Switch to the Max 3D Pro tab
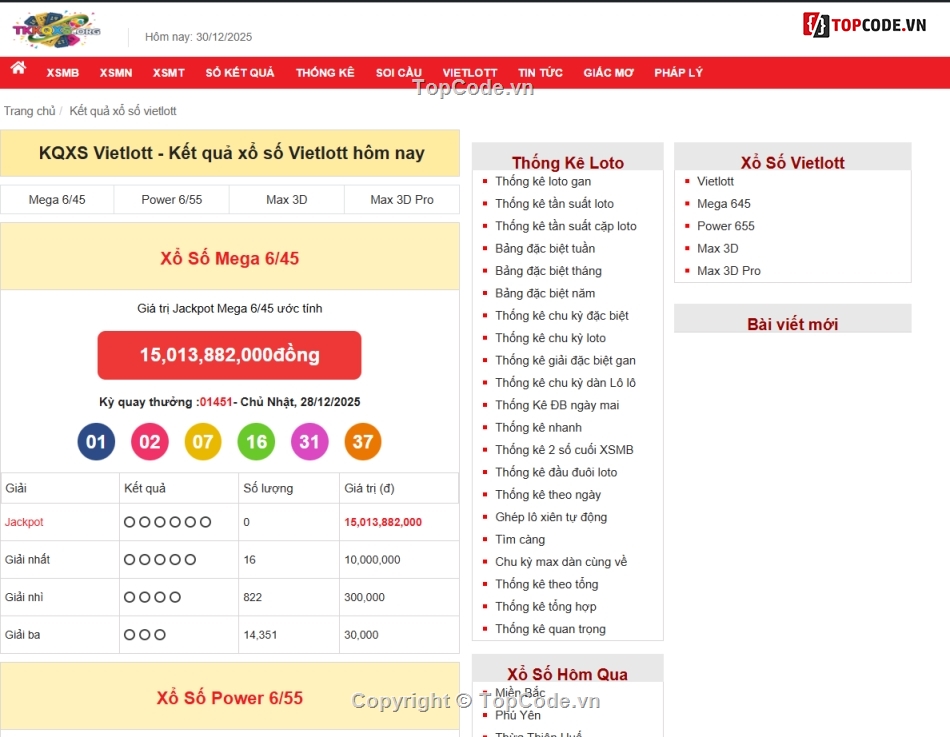 (401, 199)
